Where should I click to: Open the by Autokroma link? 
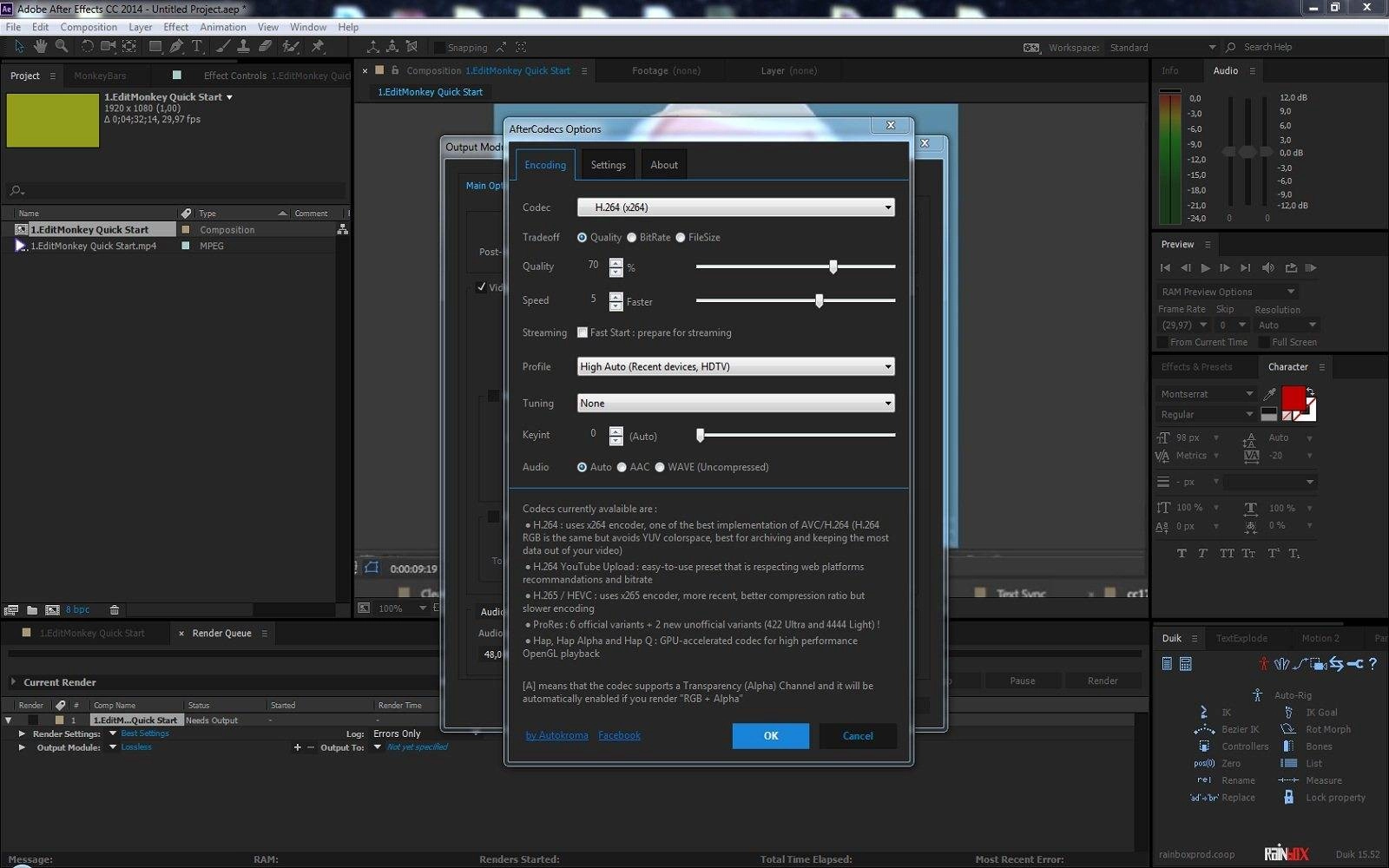556,735
